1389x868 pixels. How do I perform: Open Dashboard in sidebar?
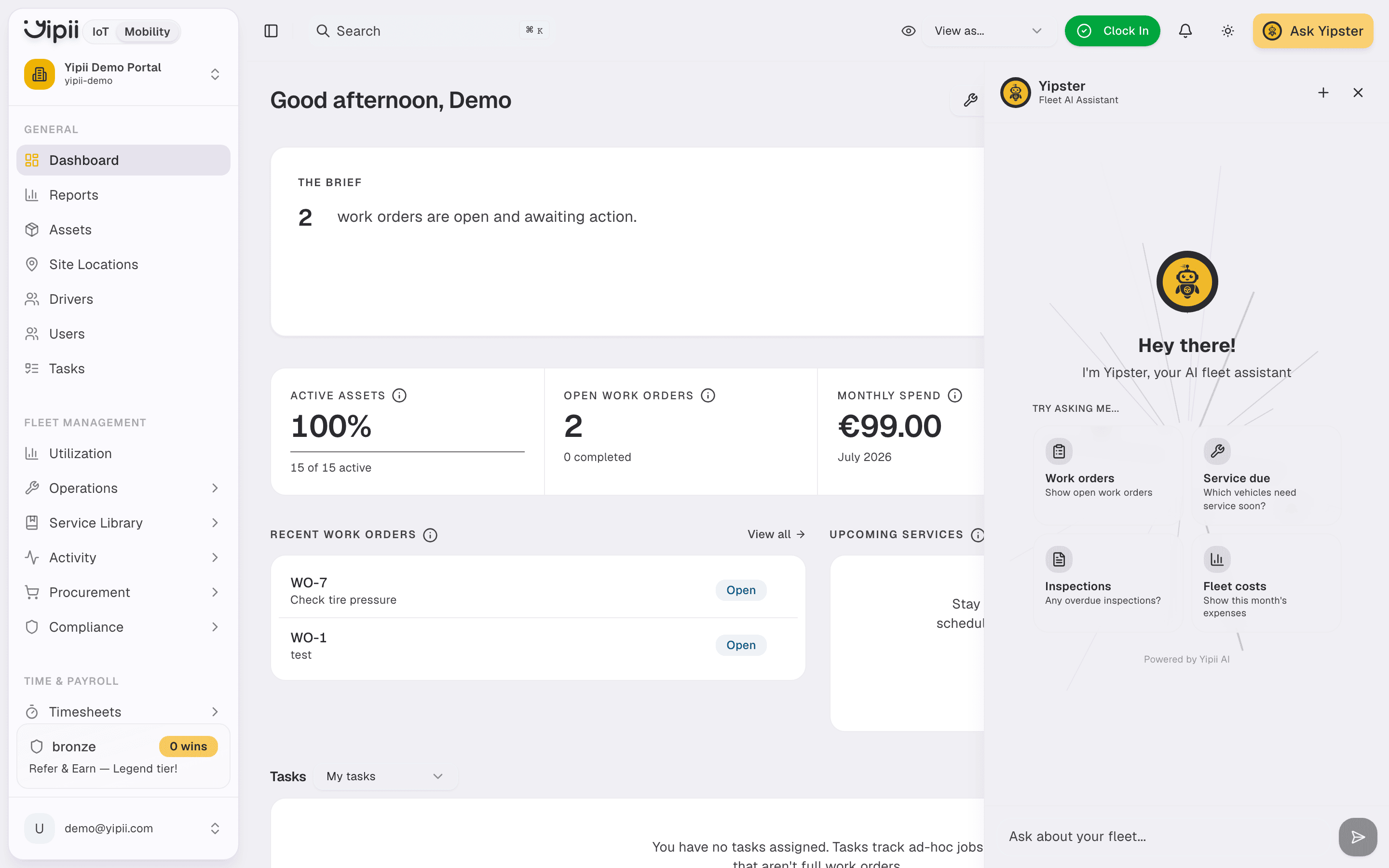123,160
